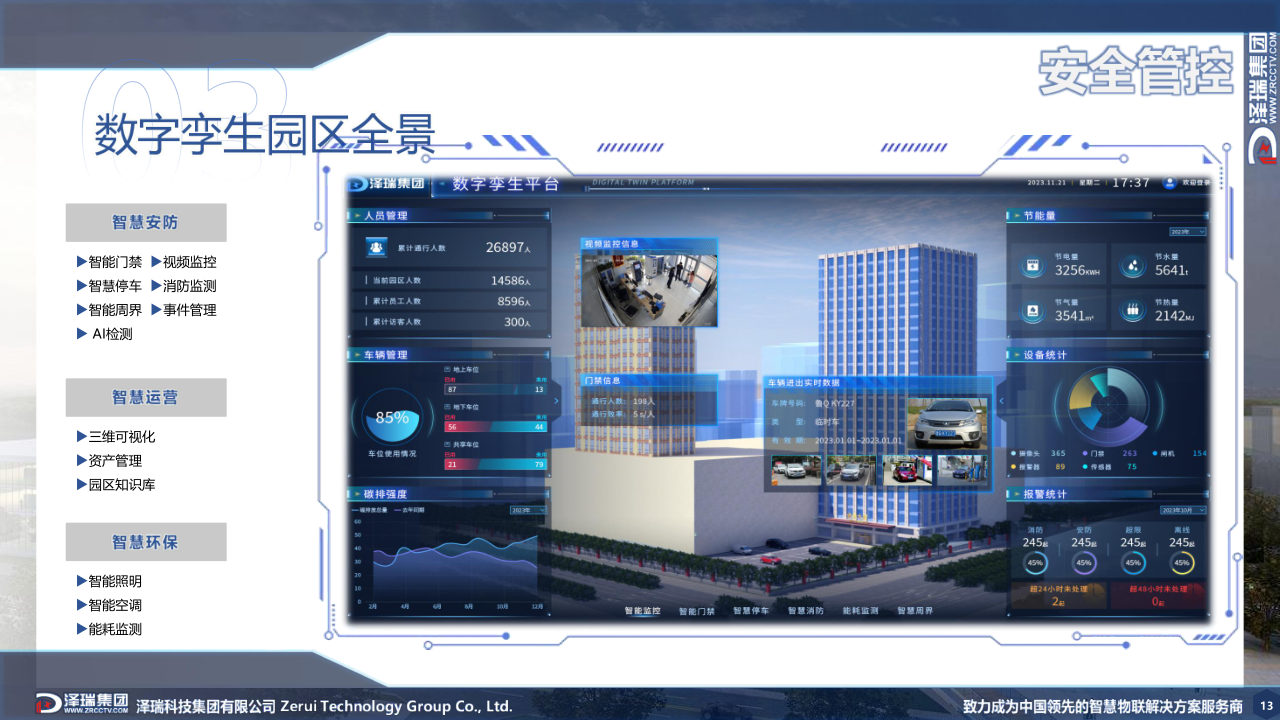
Task: Open the 视频监控信息 camera feed thumbnail
Action: tap(649, 289)
